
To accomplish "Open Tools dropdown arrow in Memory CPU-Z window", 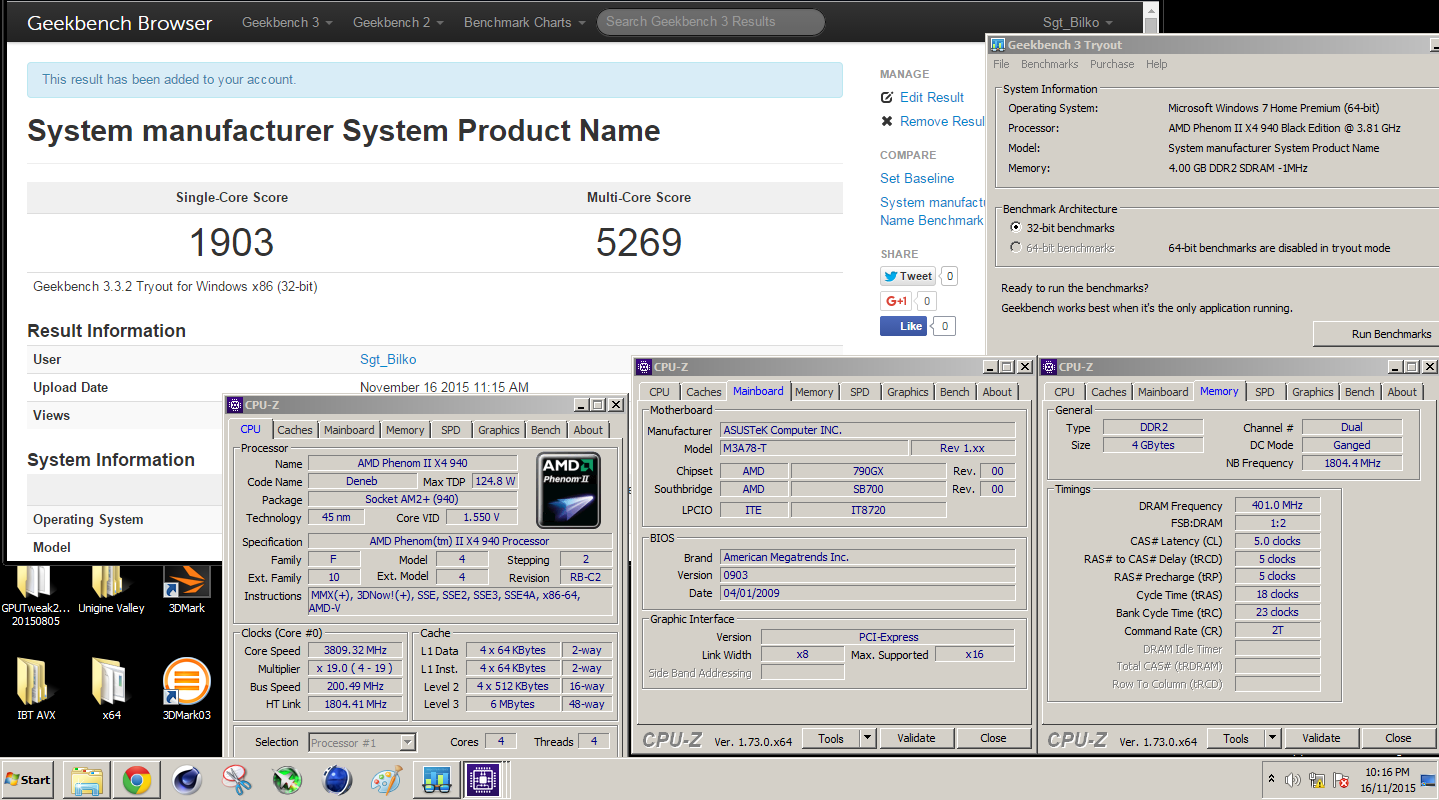I will coord(1272,738).
